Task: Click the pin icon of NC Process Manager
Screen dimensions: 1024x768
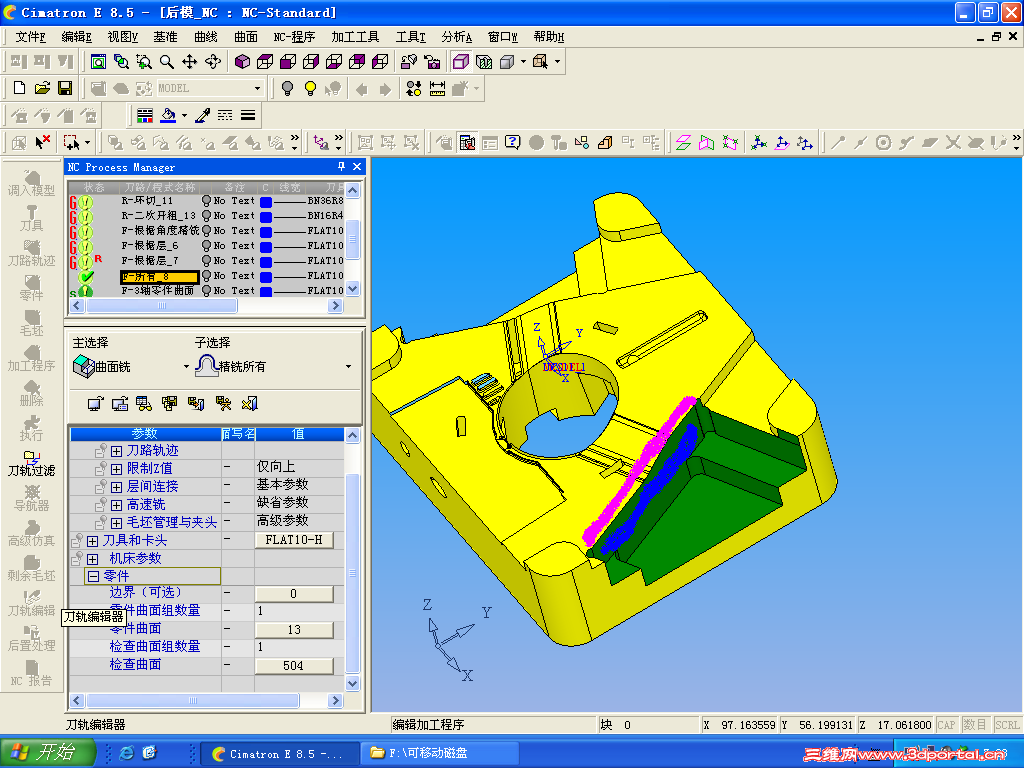Action: 341,167
